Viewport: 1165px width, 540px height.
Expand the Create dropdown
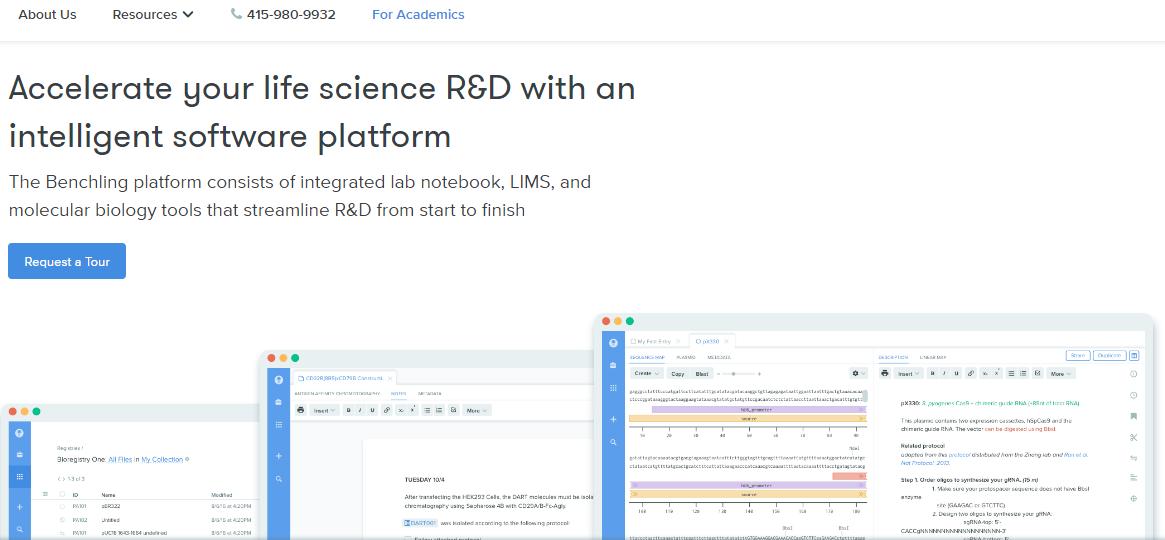(646, 374)
